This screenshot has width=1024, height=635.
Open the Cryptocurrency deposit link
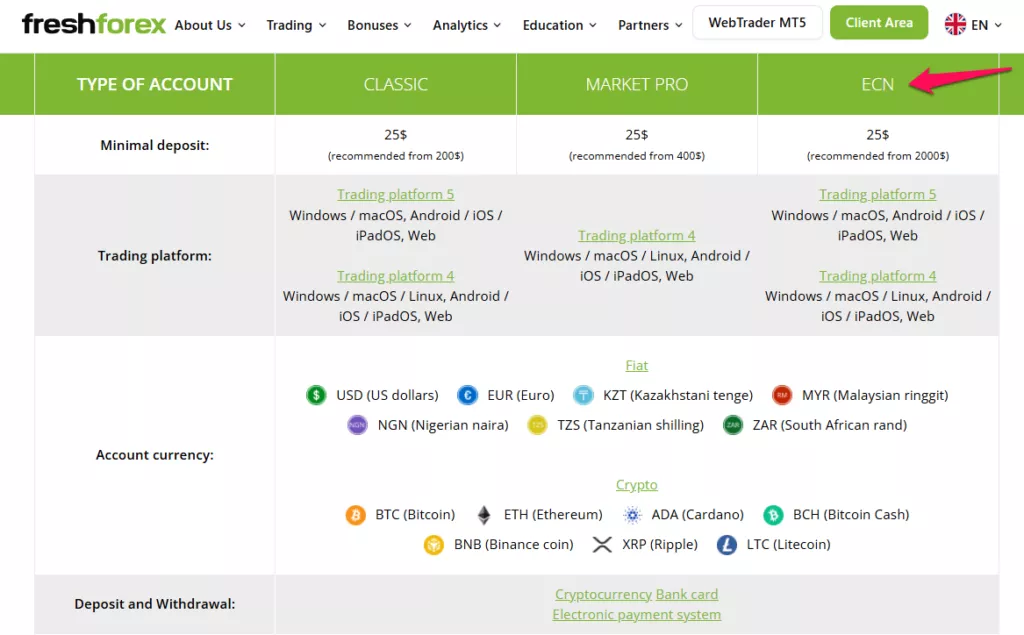point(603,594)
